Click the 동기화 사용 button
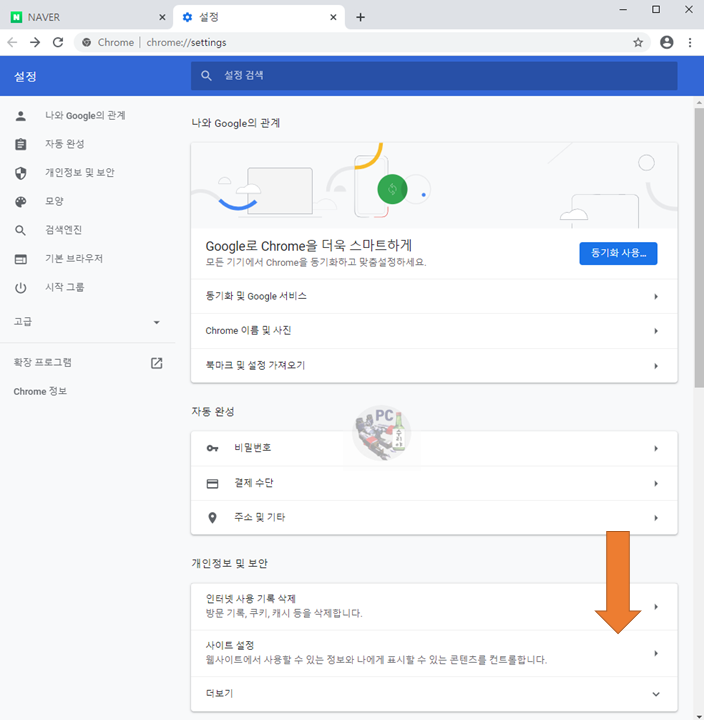The height and width of the screenshot is (720, 704). [x=618, y=253]
